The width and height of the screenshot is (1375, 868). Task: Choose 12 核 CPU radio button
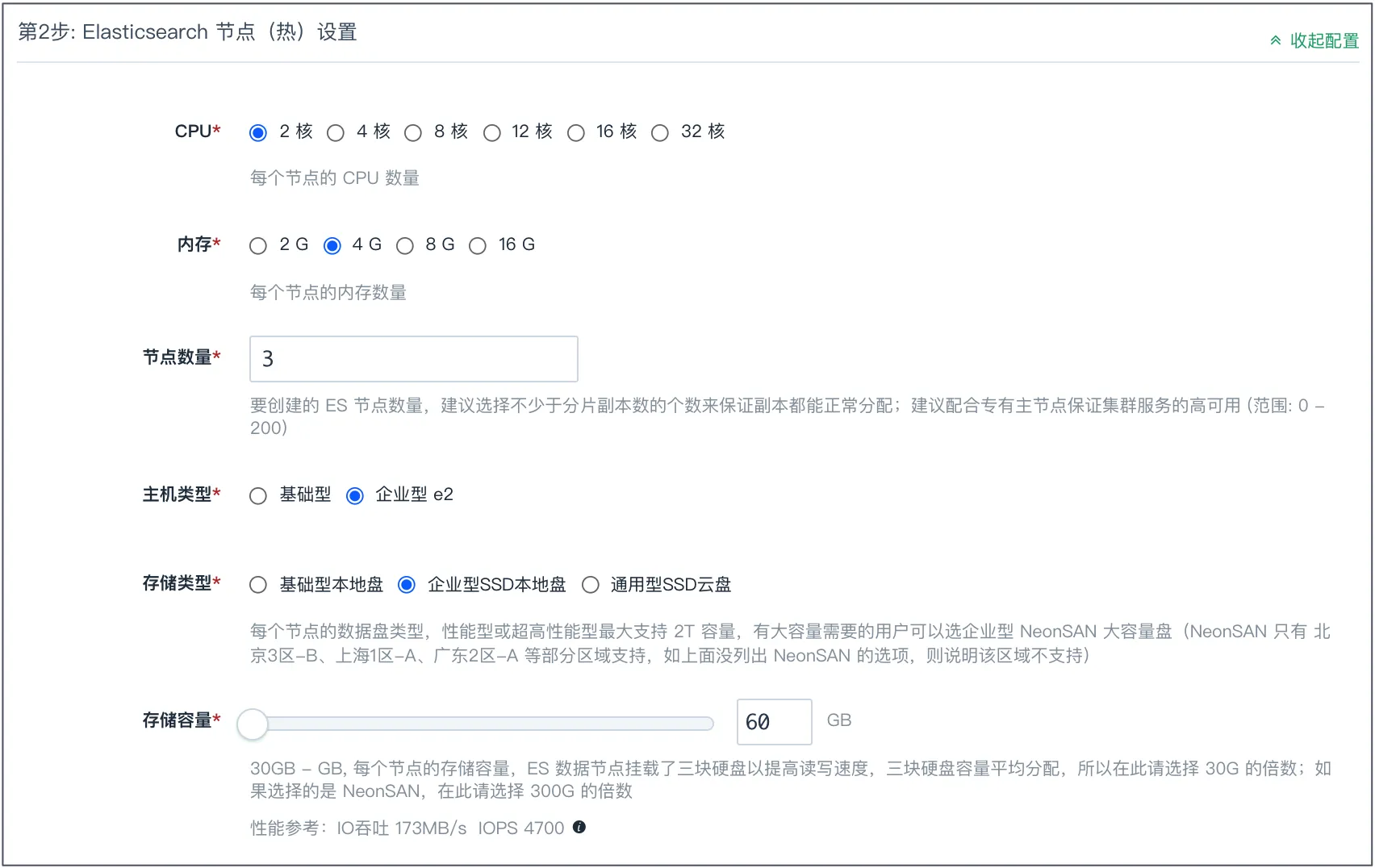[492, 132]
